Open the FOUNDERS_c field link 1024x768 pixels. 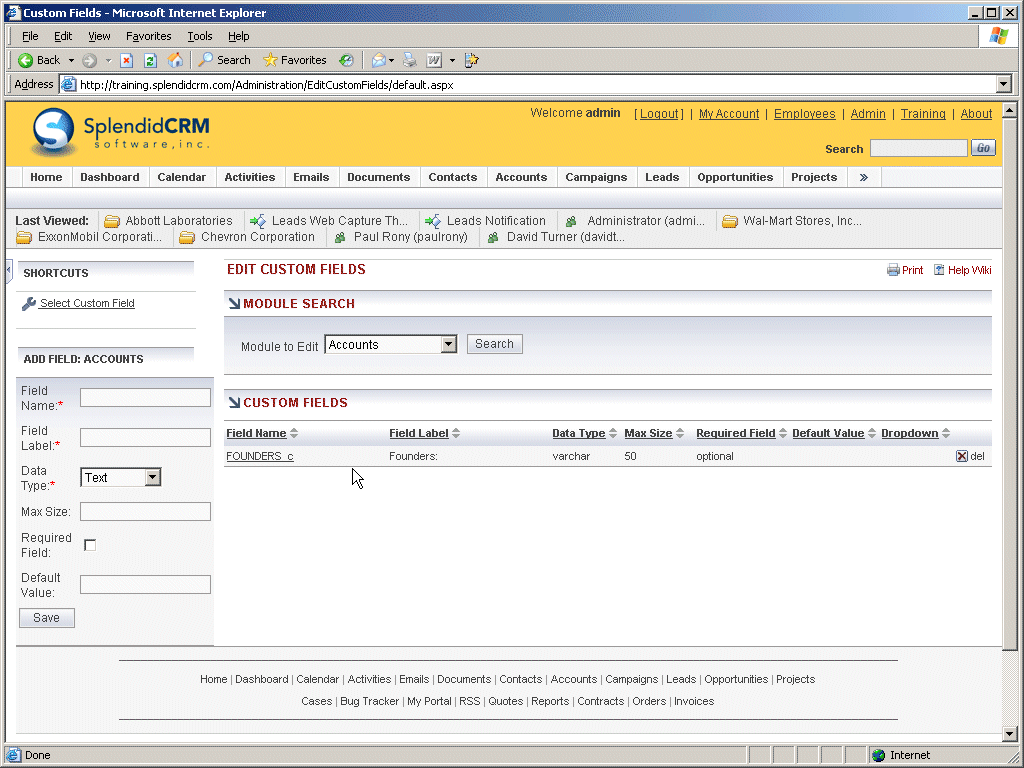click(x=260, y=457)
